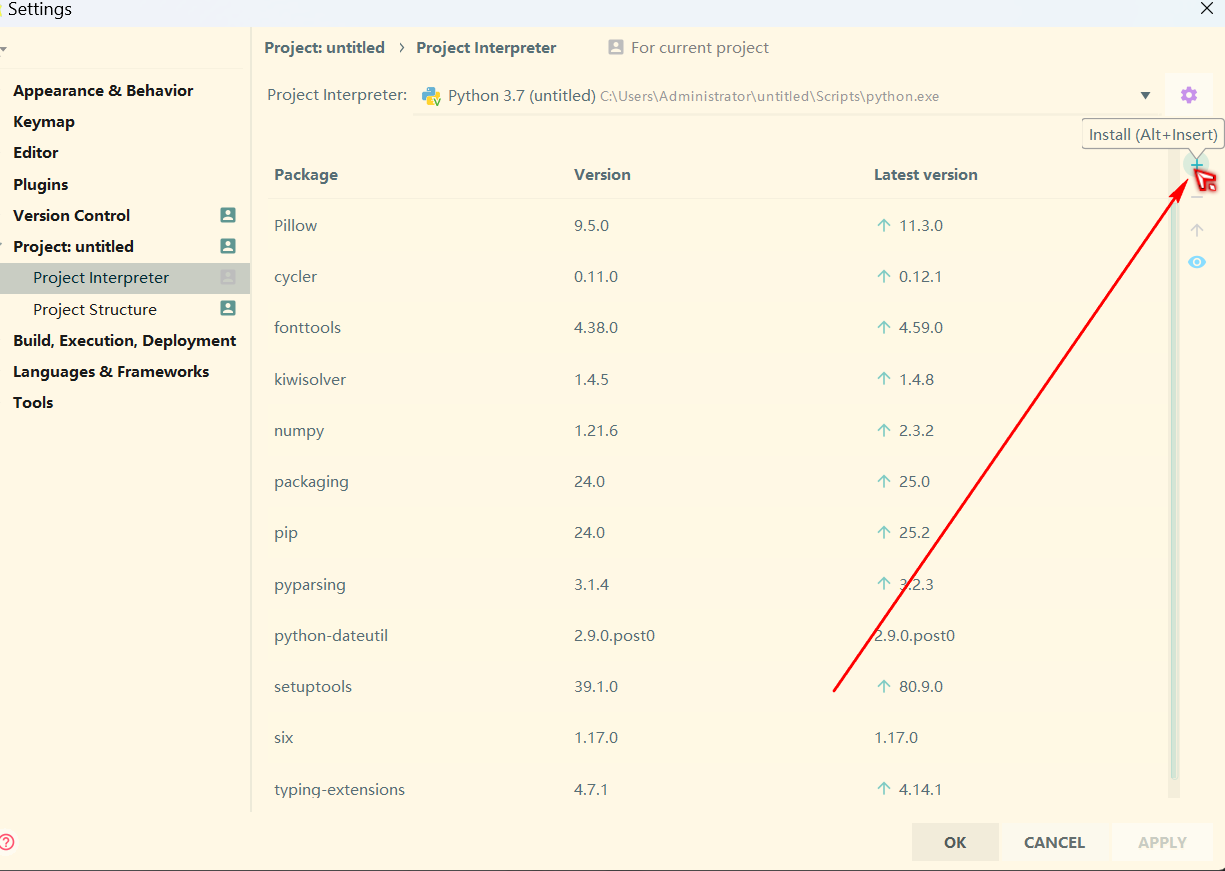The width and height of the screenshot is (1225, 871).
Task: Click the CANCEL button
Action: [1054, 842]
